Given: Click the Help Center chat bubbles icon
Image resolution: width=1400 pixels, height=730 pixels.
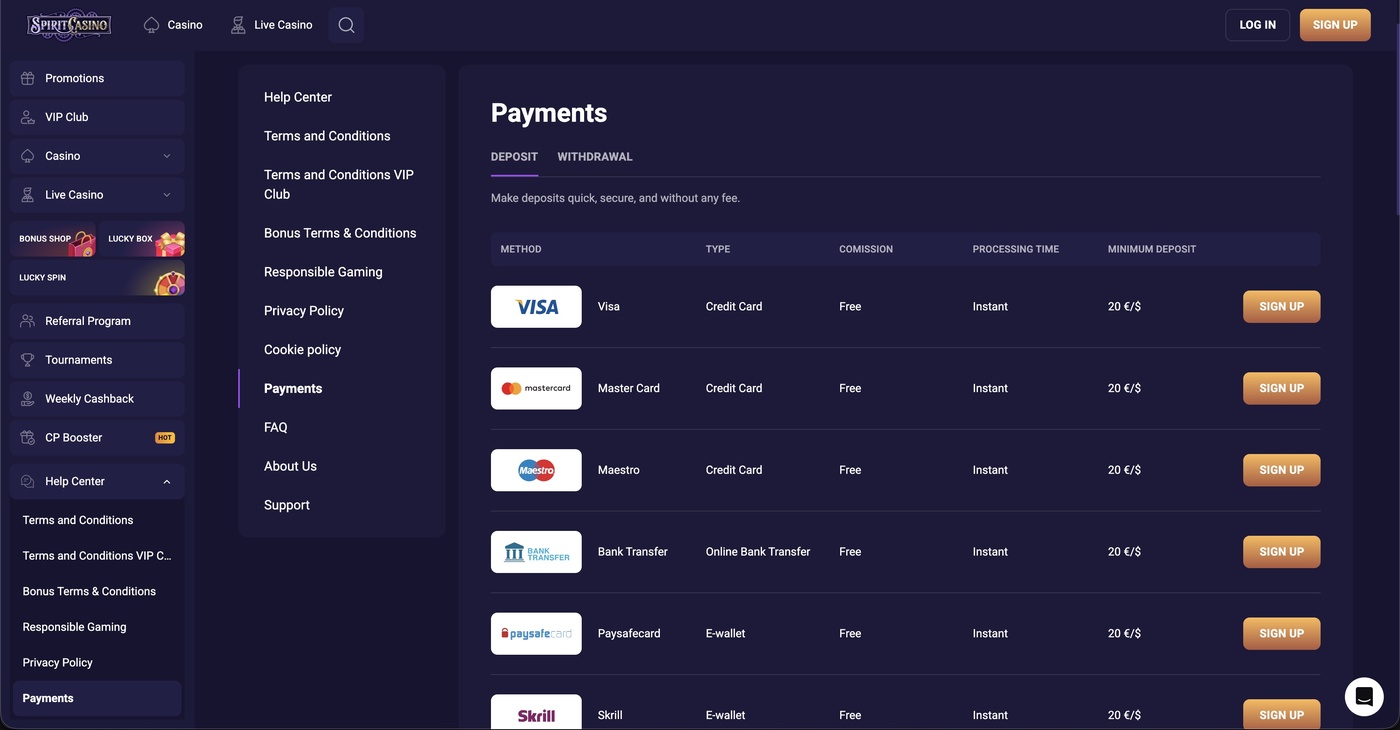Looking at the screenshot, I should [x=28, y=482].
